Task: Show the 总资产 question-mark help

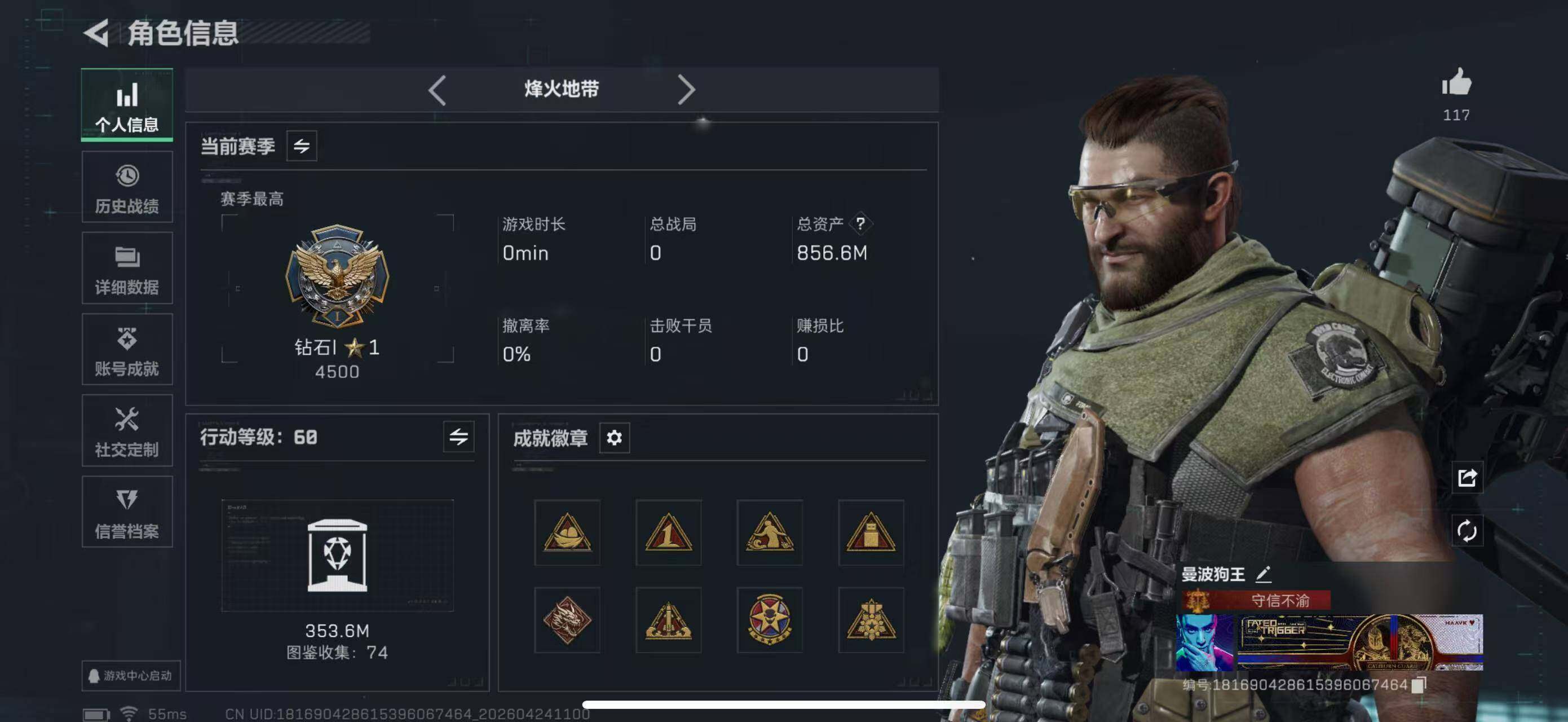Action: pyautogui.click(x=860, y=223)
